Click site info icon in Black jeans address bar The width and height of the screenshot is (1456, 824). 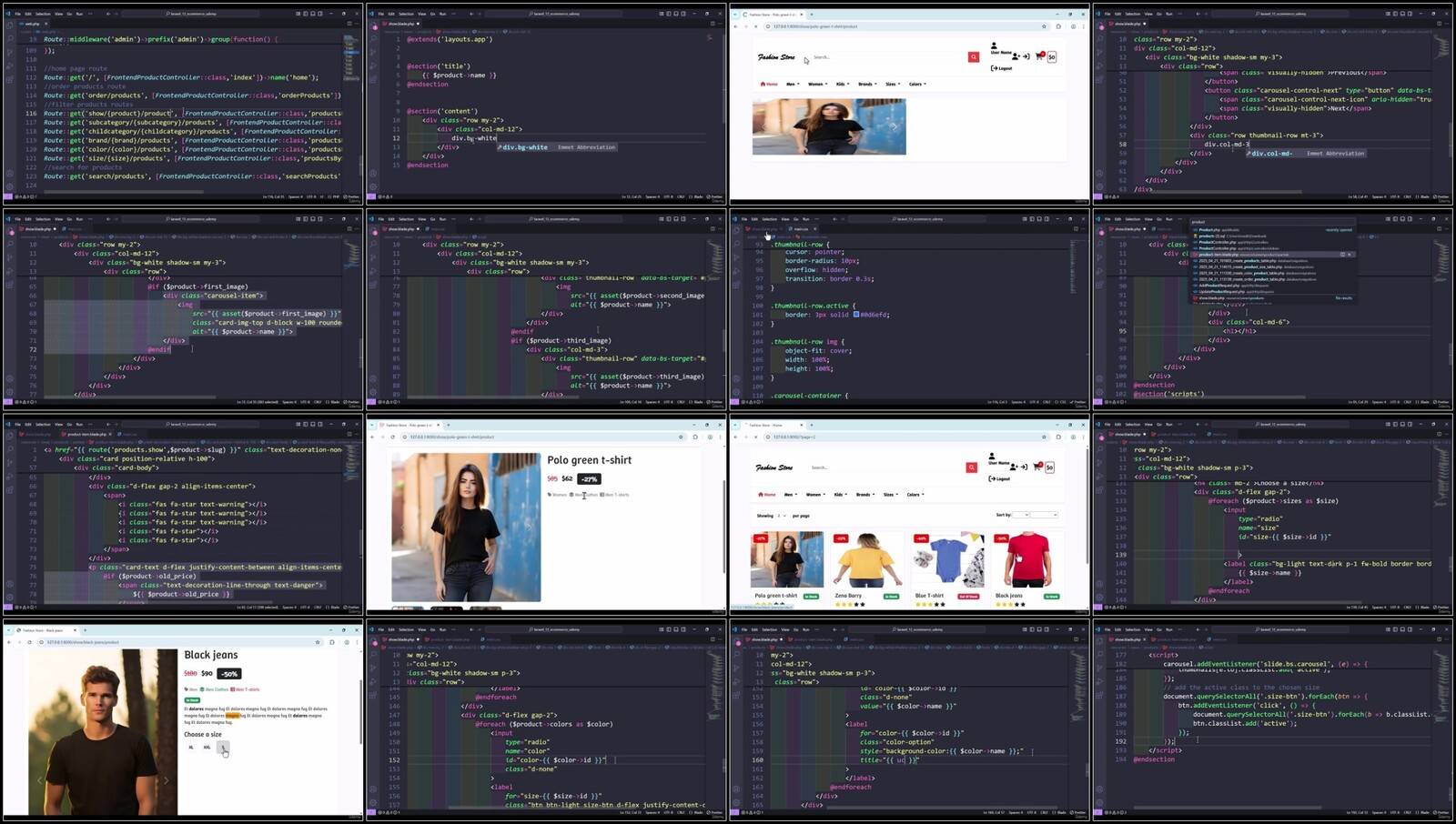click(x=42, y=642)
